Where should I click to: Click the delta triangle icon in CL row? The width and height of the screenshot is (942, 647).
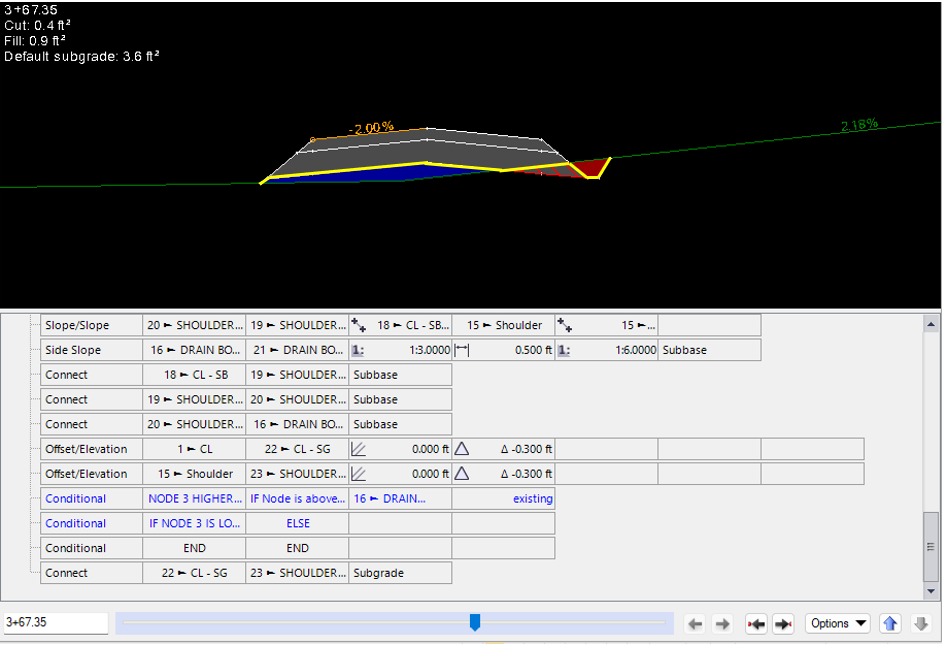pyautogui.click(x=462, y=449)
